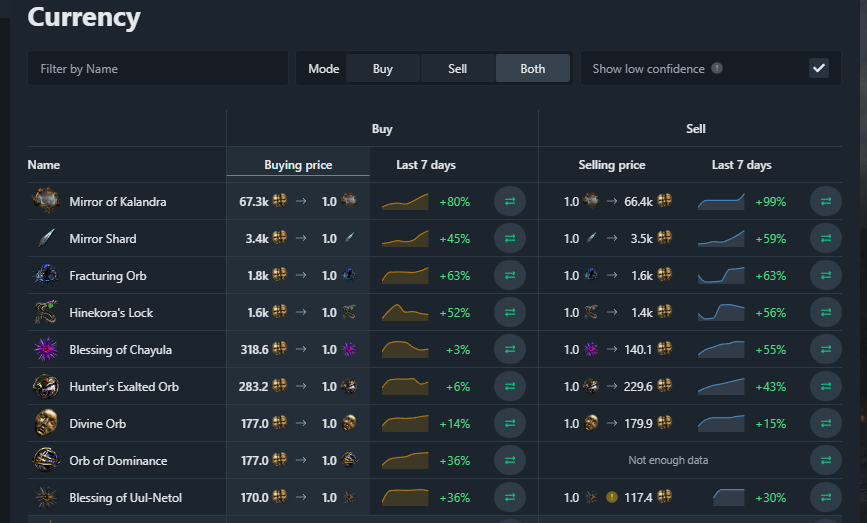Sort by Buying price column header
867x523 pixels.
pos(298,165)
